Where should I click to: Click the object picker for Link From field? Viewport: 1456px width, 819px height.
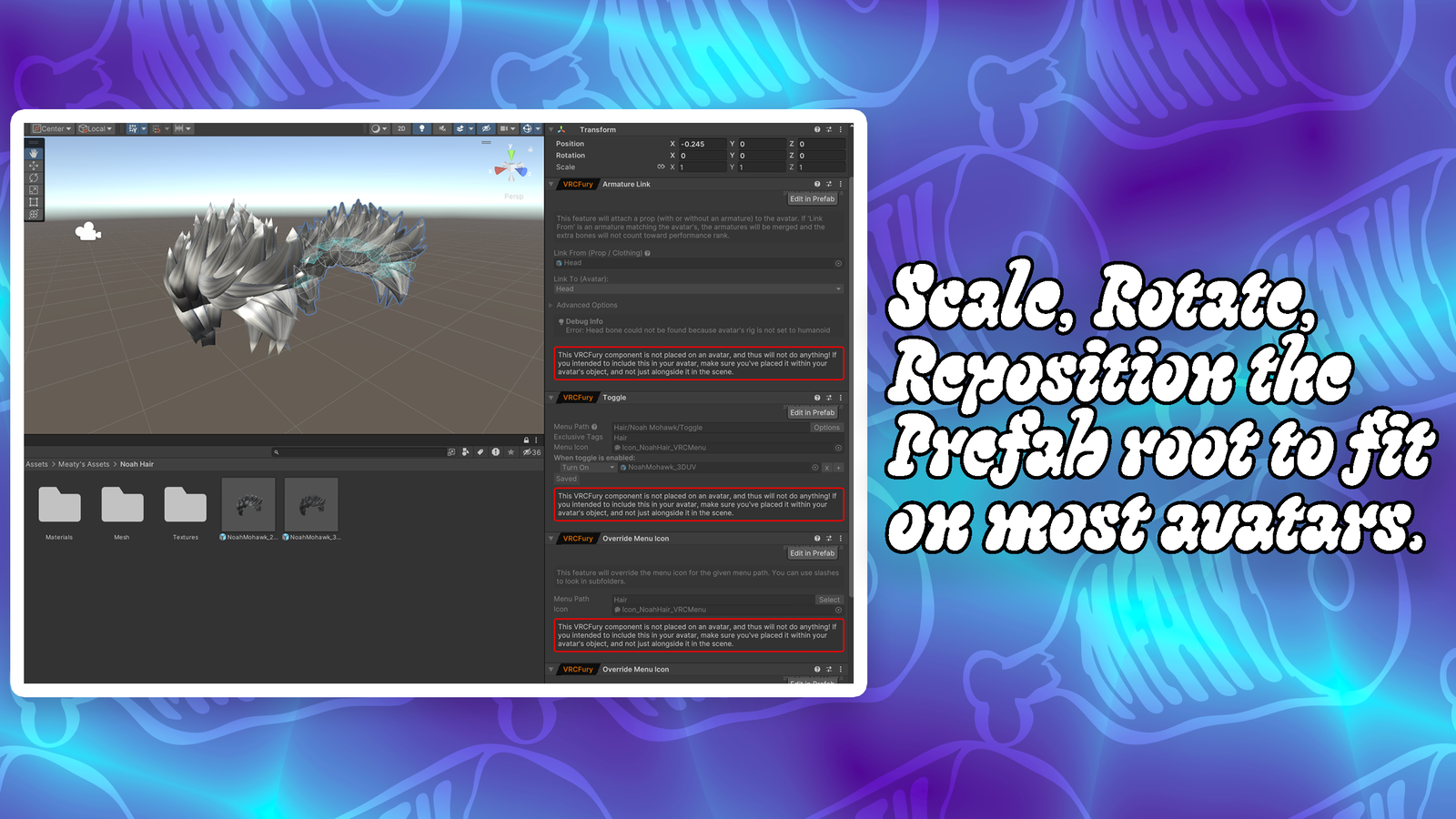tap(838, 263)
